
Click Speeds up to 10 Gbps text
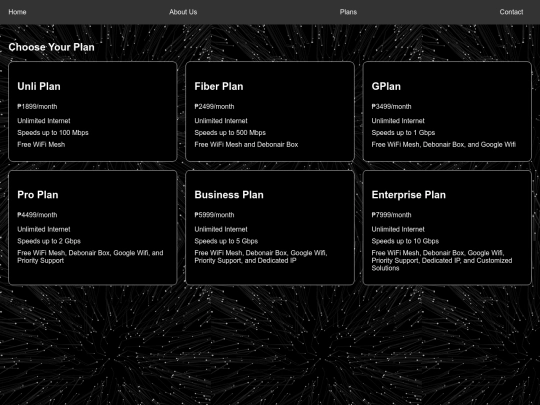click(x=405, y=241)
